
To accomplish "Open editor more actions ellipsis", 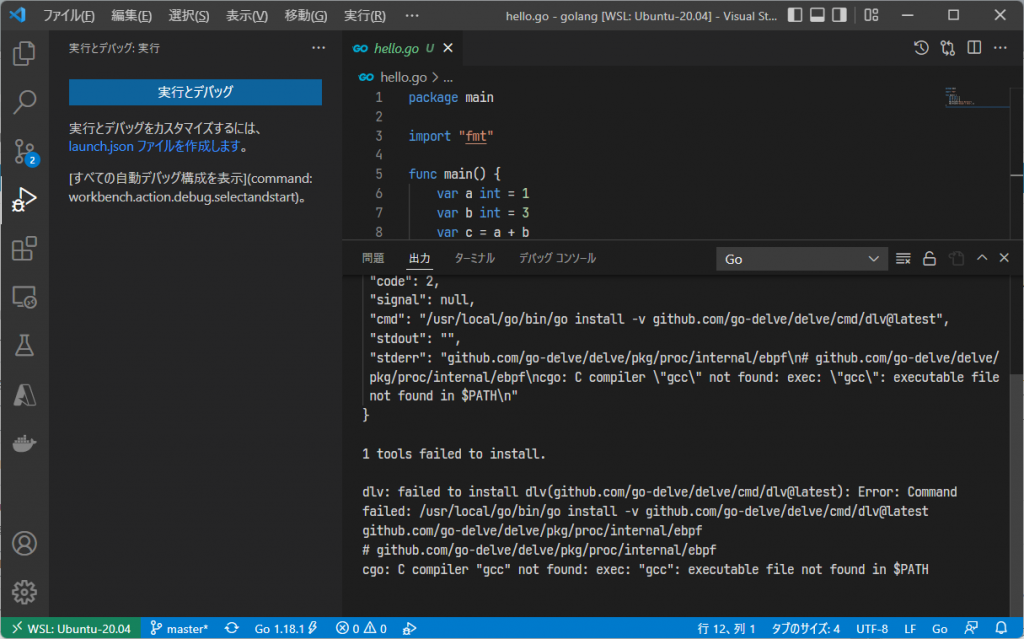I will click(1000, 48).
